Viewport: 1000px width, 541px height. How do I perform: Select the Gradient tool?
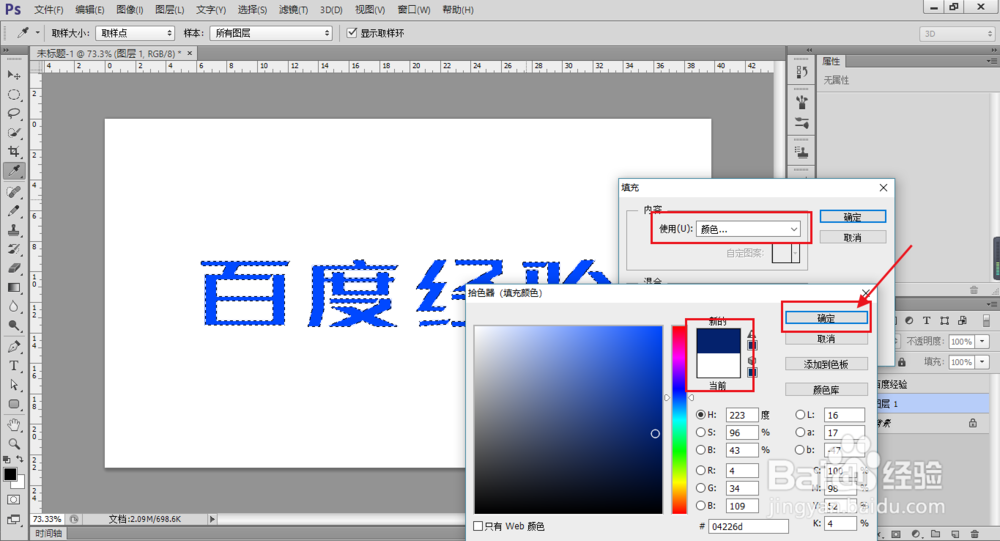(x=13, y=288)
